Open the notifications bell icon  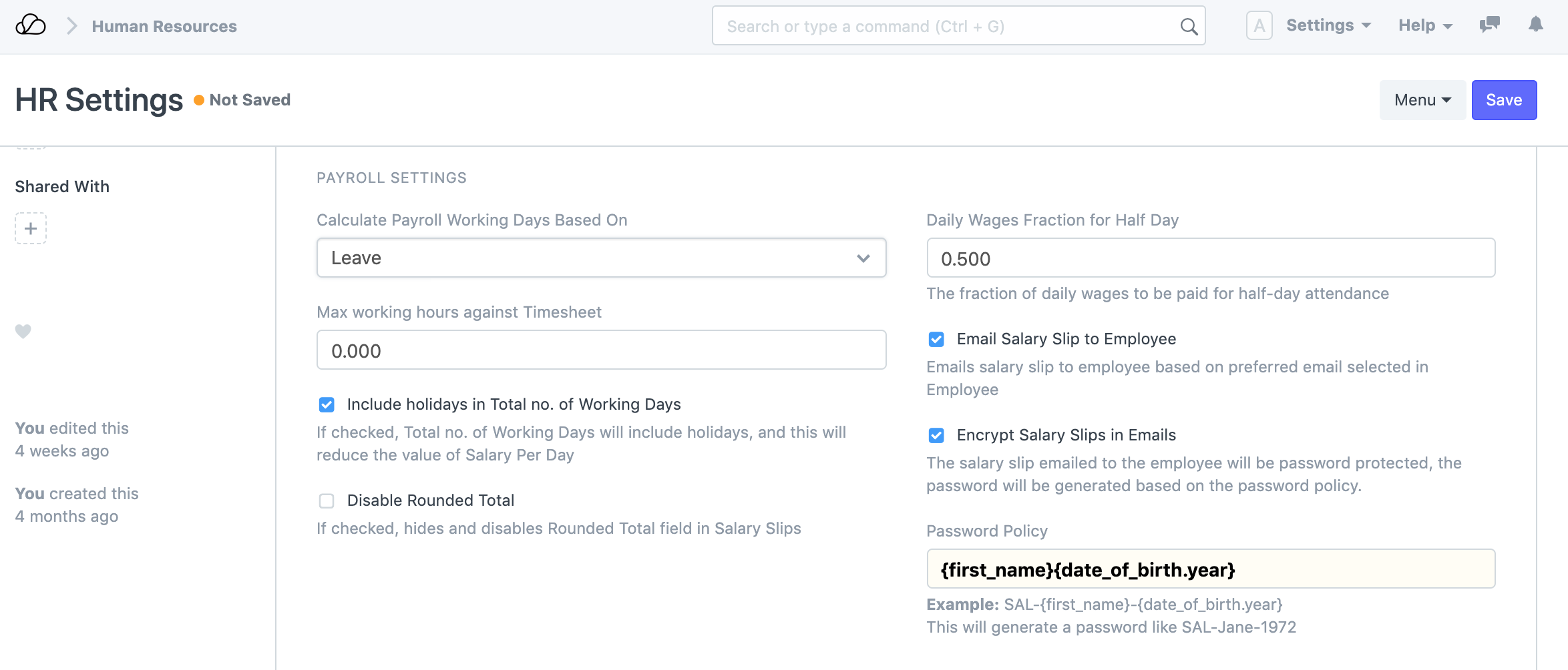click(1536, 25)
